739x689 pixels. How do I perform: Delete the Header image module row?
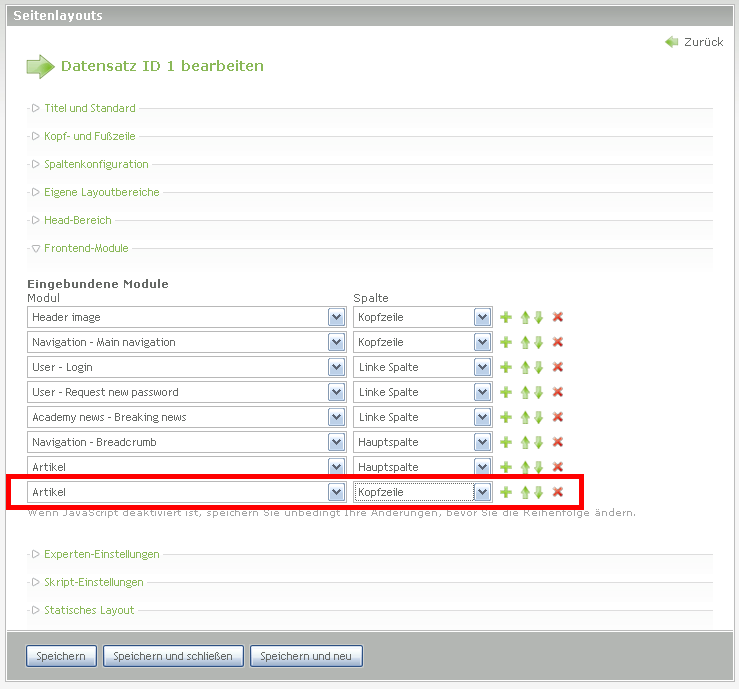click(x=558, y=317)
